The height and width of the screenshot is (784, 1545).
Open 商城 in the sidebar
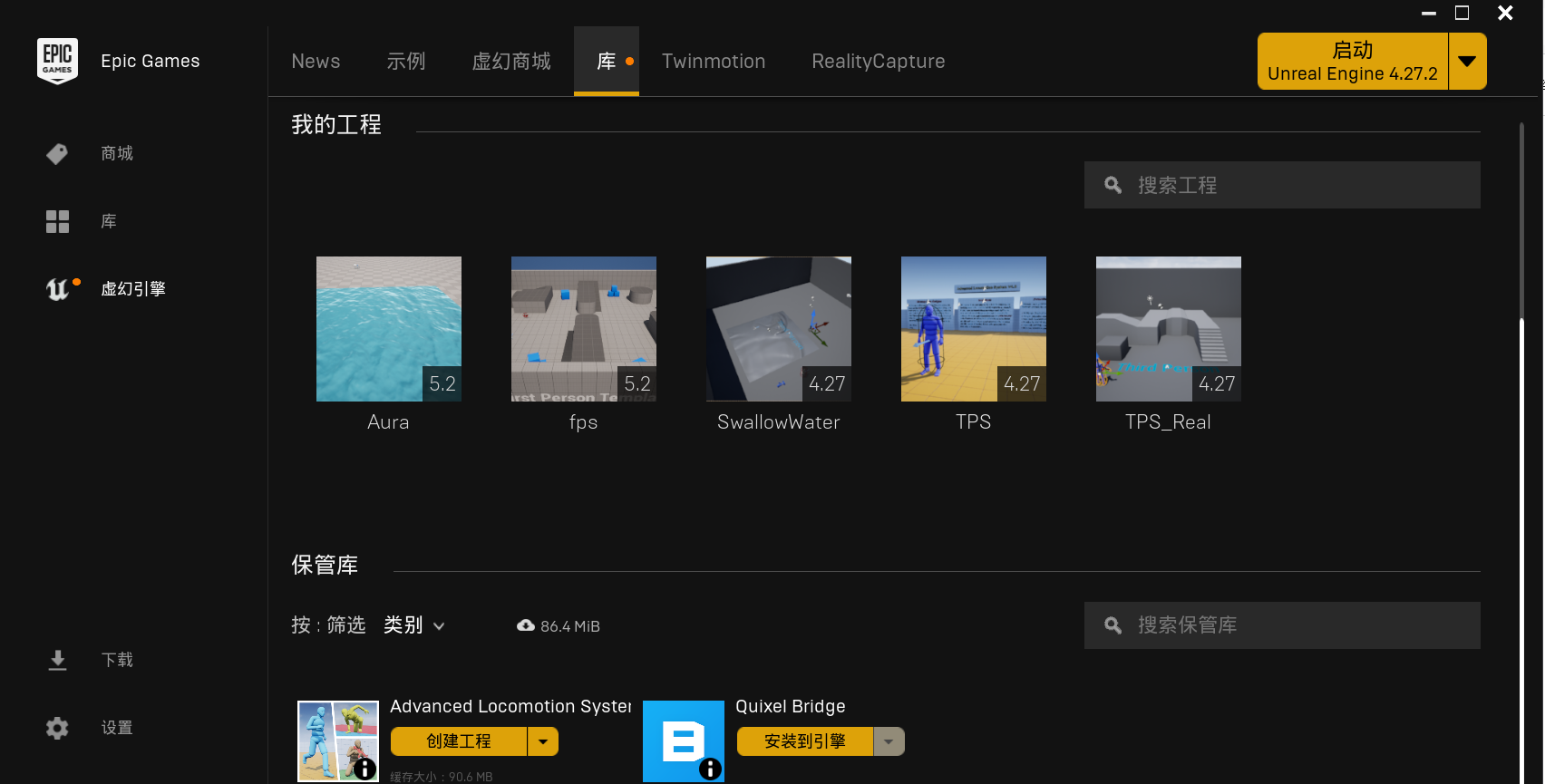point(117,154)
